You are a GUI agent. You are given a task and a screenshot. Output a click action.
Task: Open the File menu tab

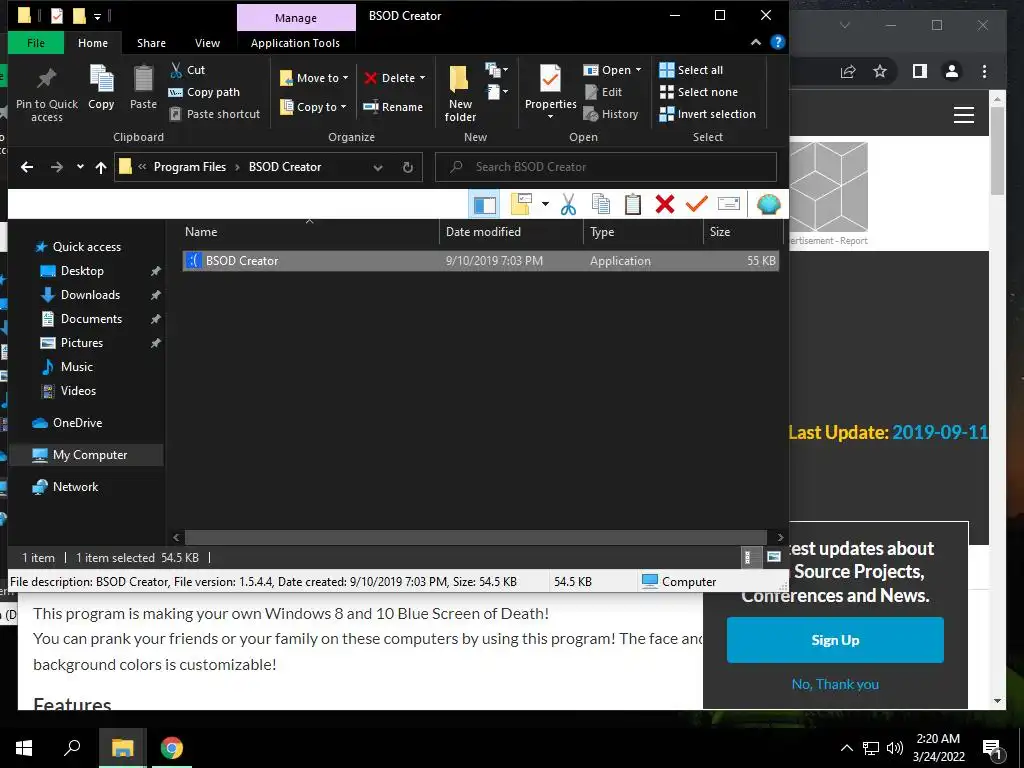[36, 43]
